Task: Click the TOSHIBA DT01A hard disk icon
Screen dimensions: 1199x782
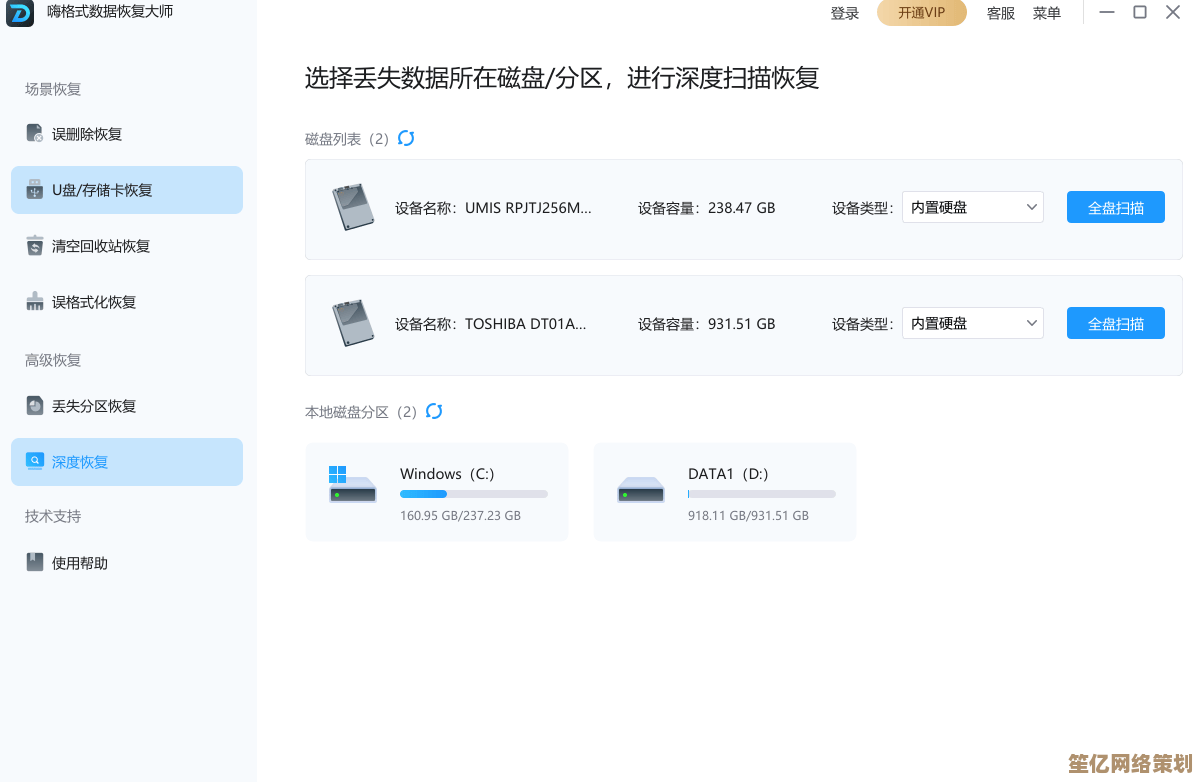Action: coord(352,324)
